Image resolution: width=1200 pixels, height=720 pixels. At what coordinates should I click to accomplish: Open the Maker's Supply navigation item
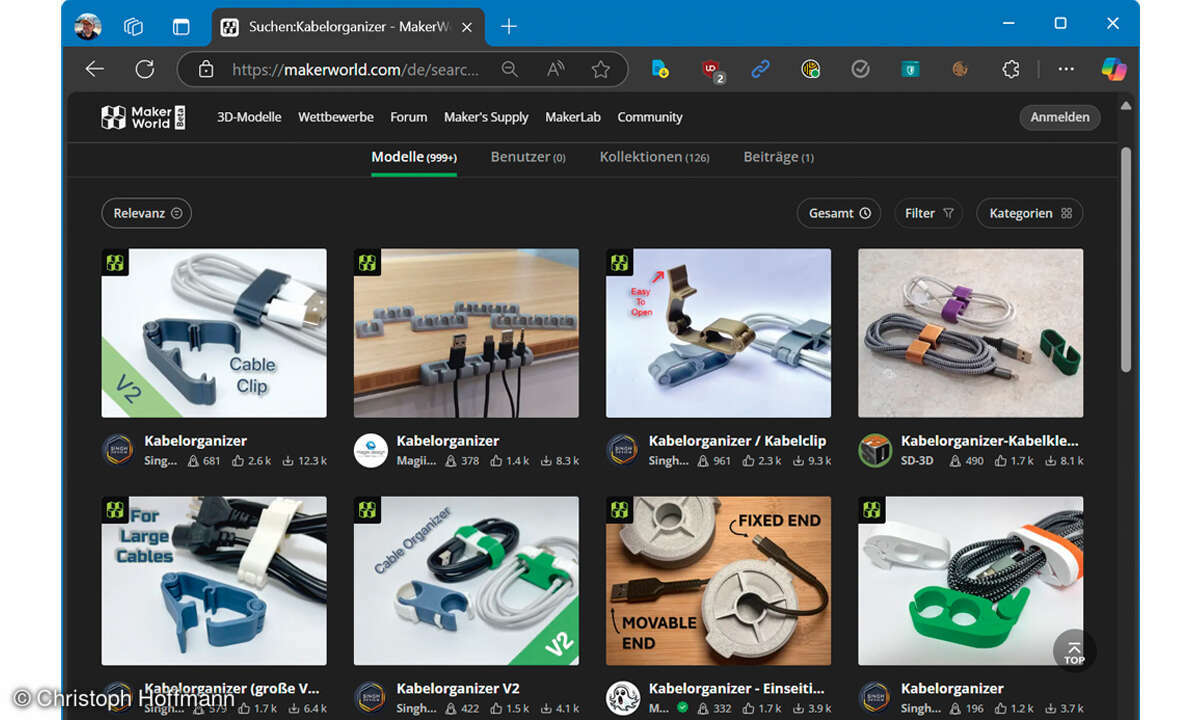point(486,117)
